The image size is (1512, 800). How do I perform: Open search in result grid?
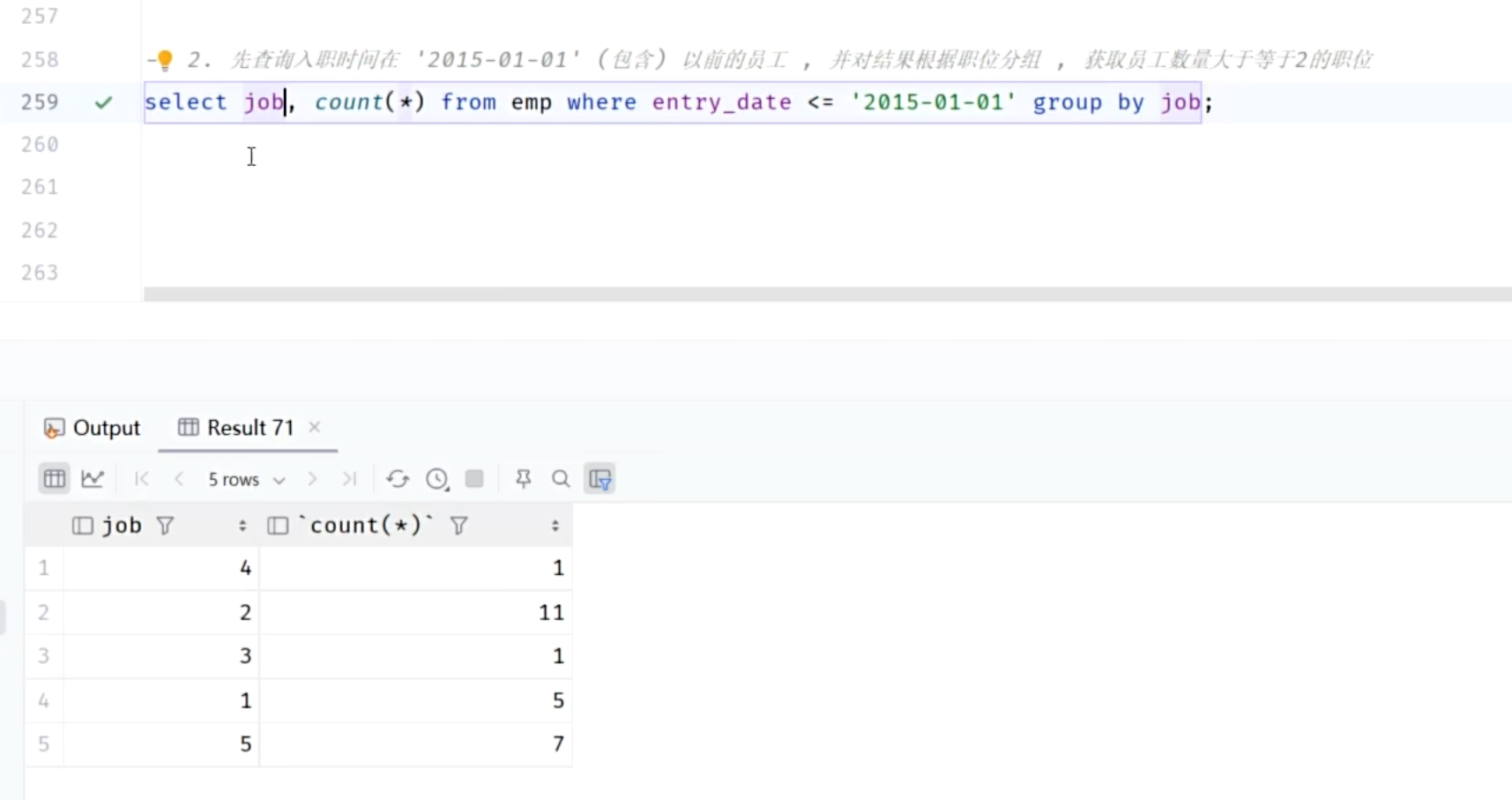561,479
